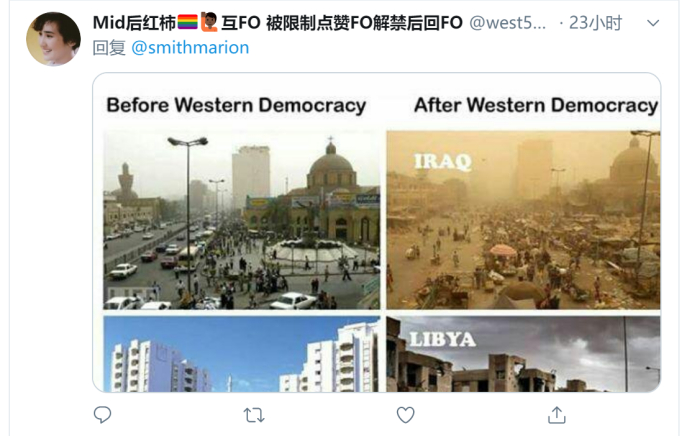Open the share upload icon
Image resolution: width=693 pixels, height=437 pixels.
[556, 414]
